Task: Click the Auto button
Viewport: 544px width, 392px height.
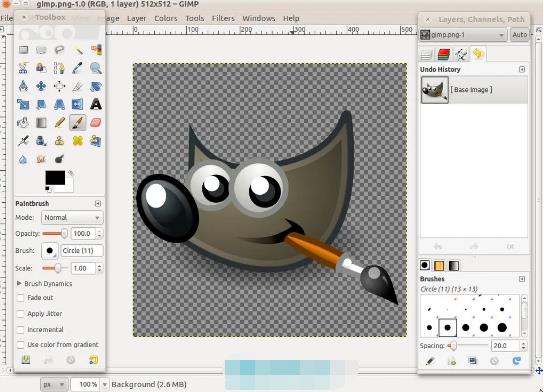Action: [519, 35]
